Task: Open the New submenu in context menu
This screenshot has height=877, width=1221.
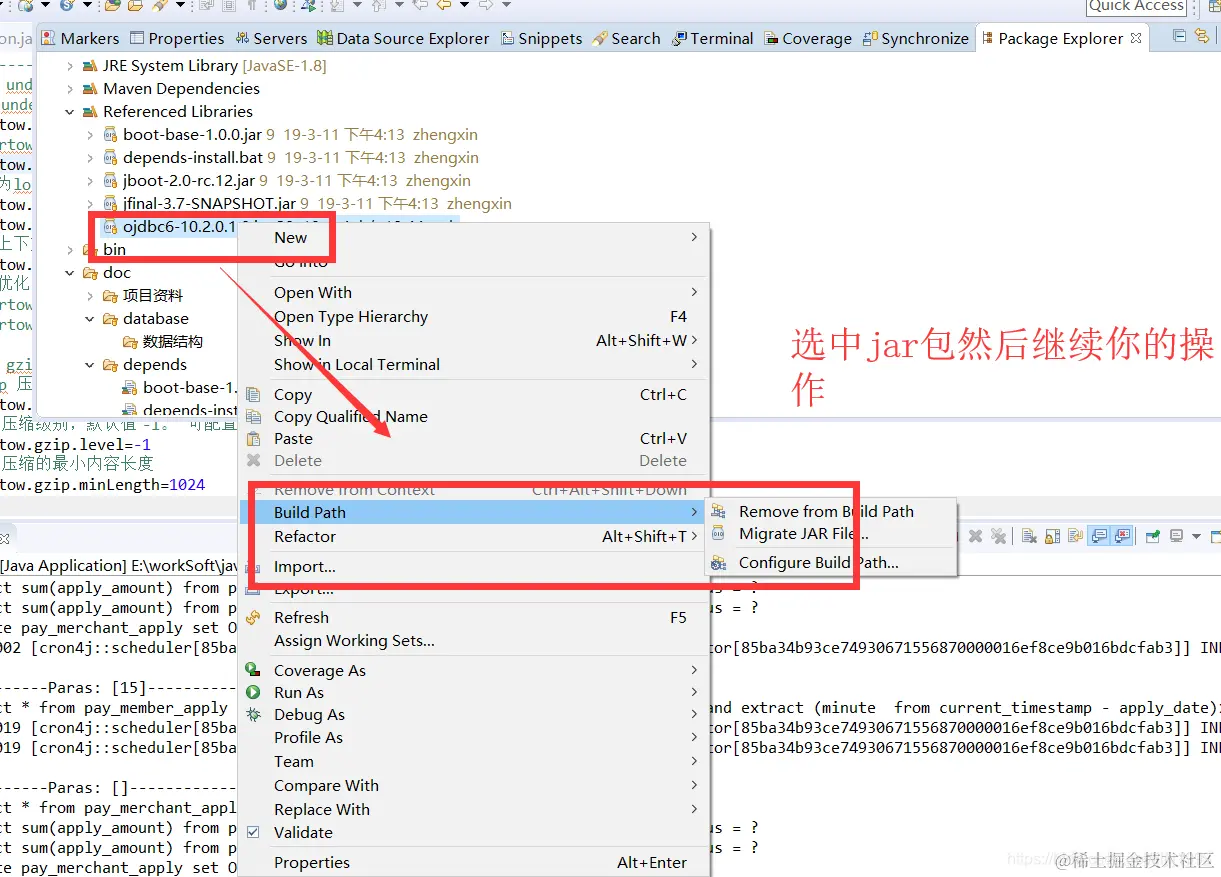Action: click(474, 238)
